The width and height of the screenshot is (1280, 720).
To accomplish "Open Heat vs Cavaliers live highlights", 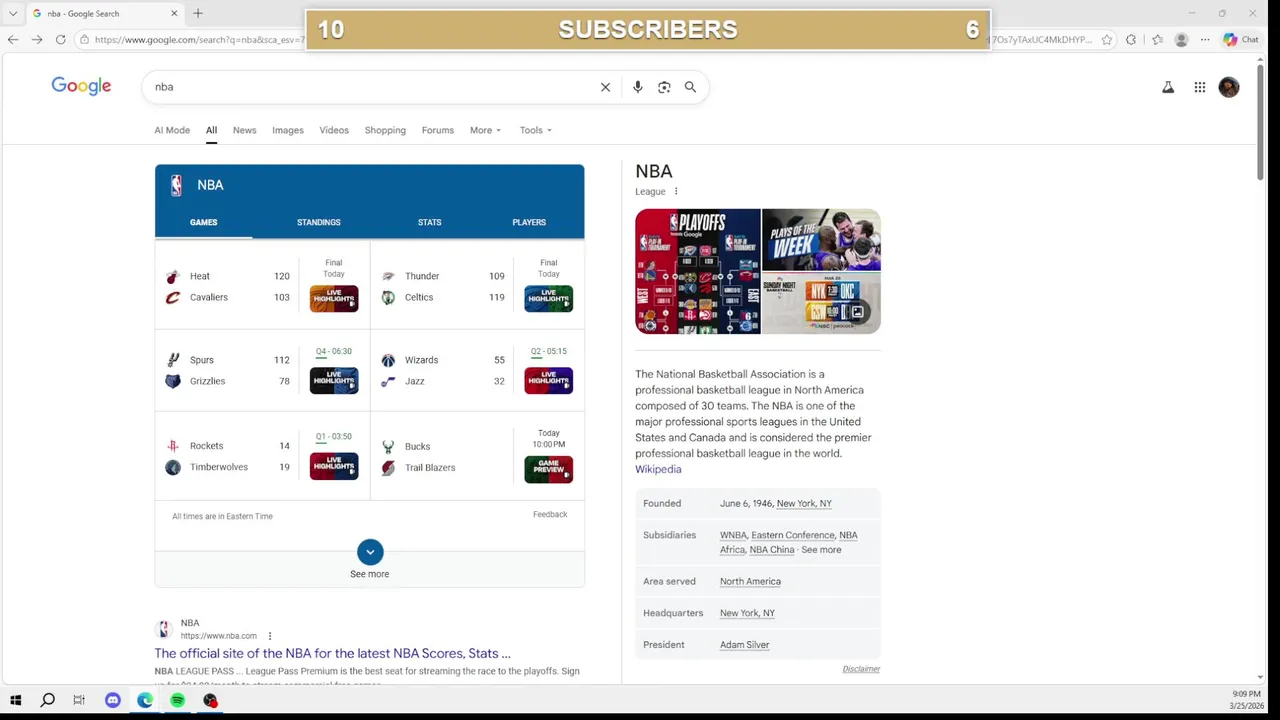I will [334, 298].
